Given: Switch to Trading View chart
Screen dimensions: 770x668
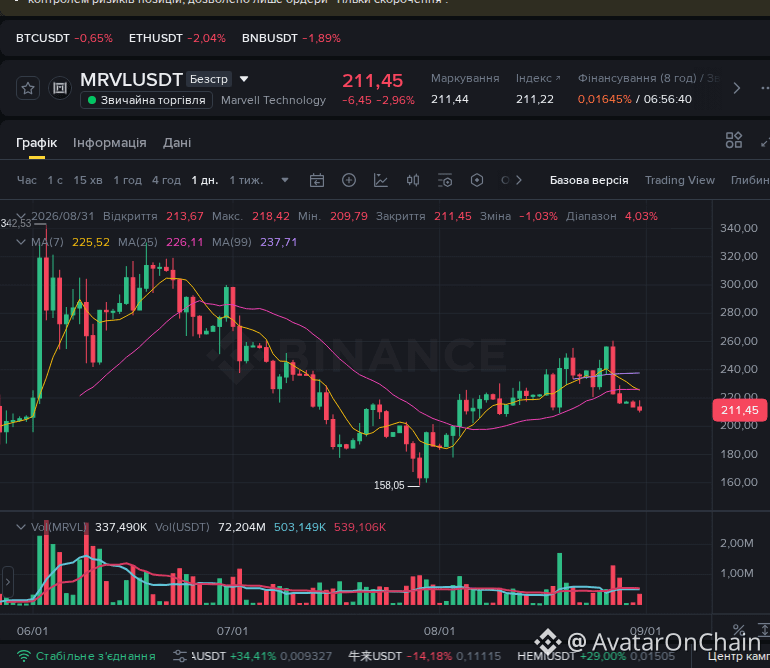Looking at the screenshot, I should [x=680, y=180].
